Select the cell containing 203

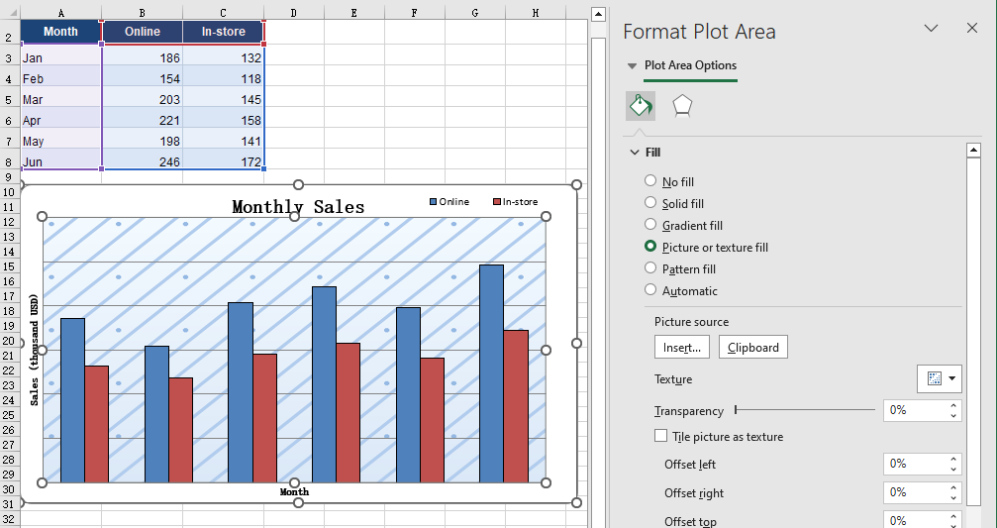pyautogui.click(x=142, y=99)
